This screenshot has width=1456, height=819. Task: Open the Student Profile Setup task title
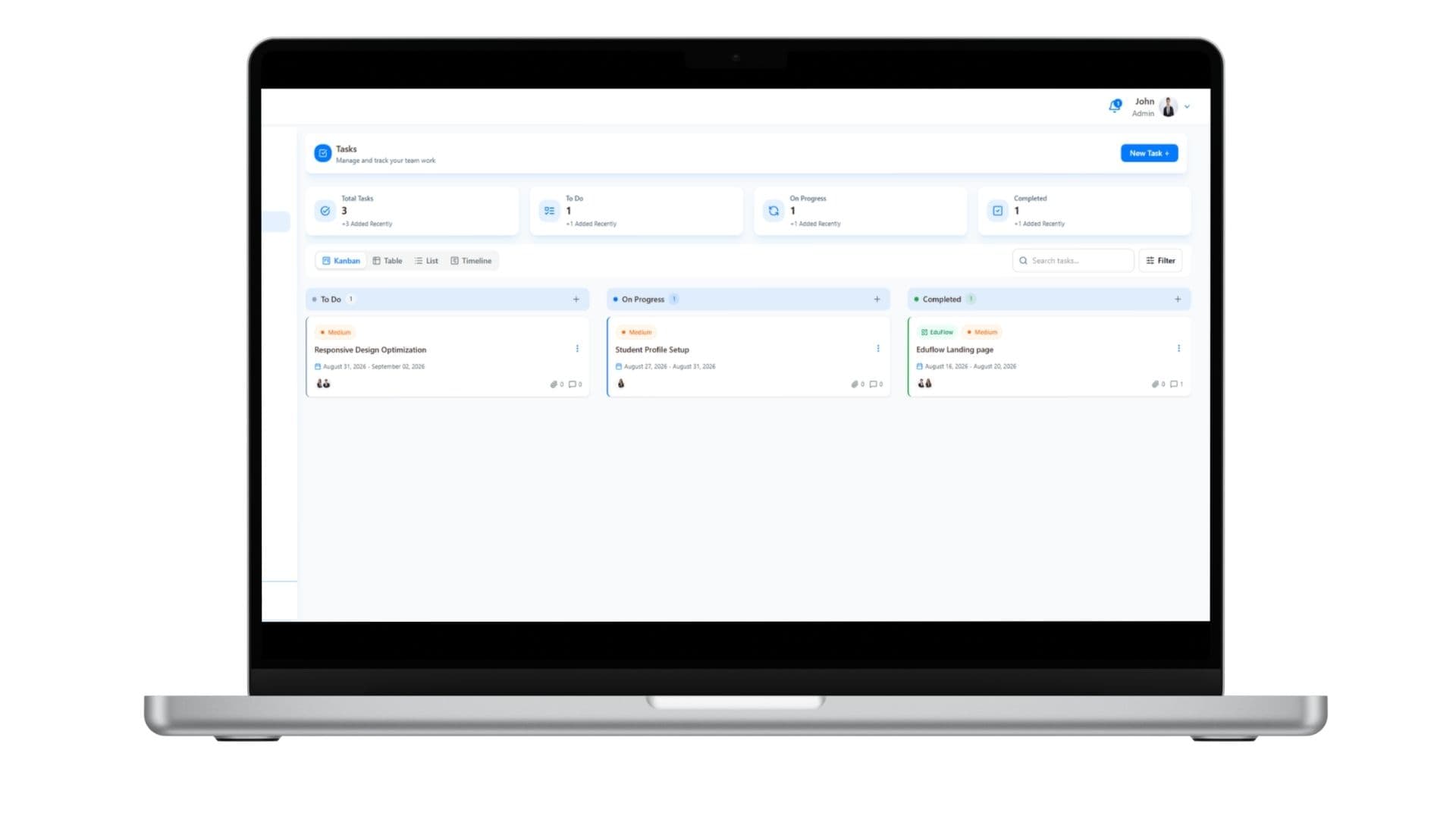coord(652,350)
